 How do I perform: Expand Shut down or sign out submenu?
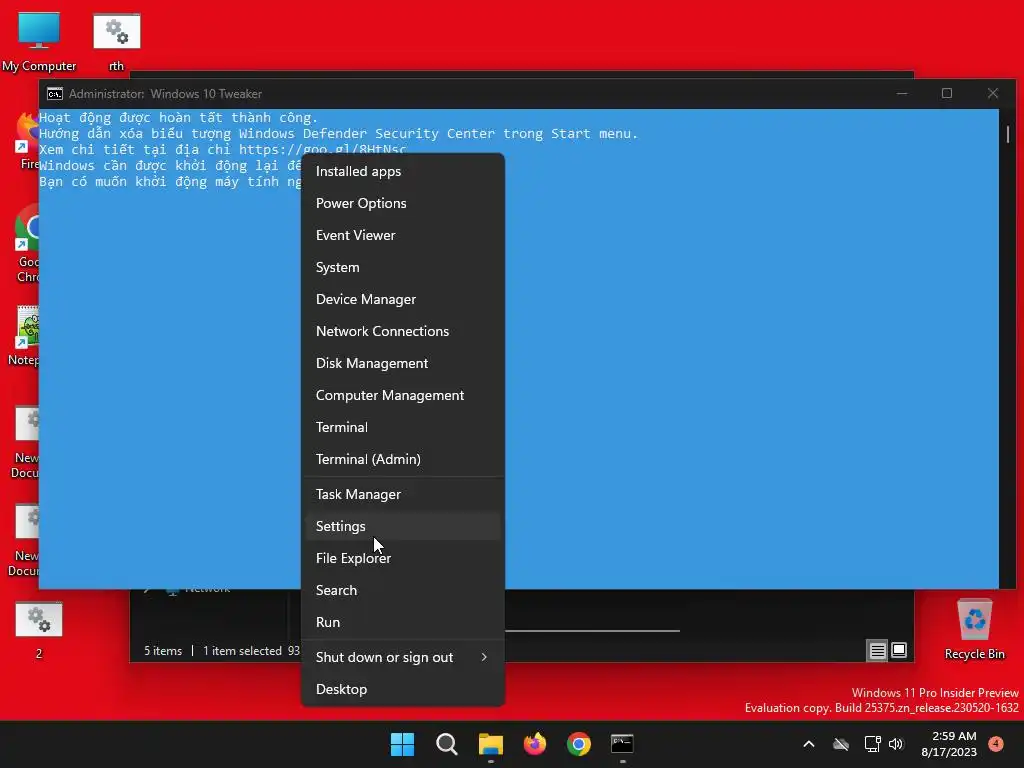[x=403, y=658]
